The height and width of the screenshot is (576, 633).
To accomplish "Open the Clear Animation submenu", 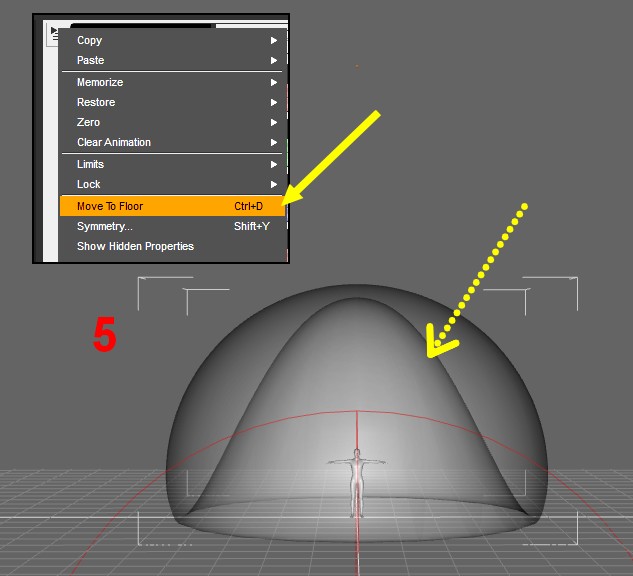I will tap(173, 142).
